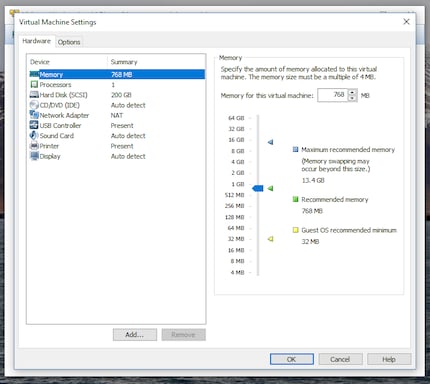Click the Sound Card icon

click(34, 135)
